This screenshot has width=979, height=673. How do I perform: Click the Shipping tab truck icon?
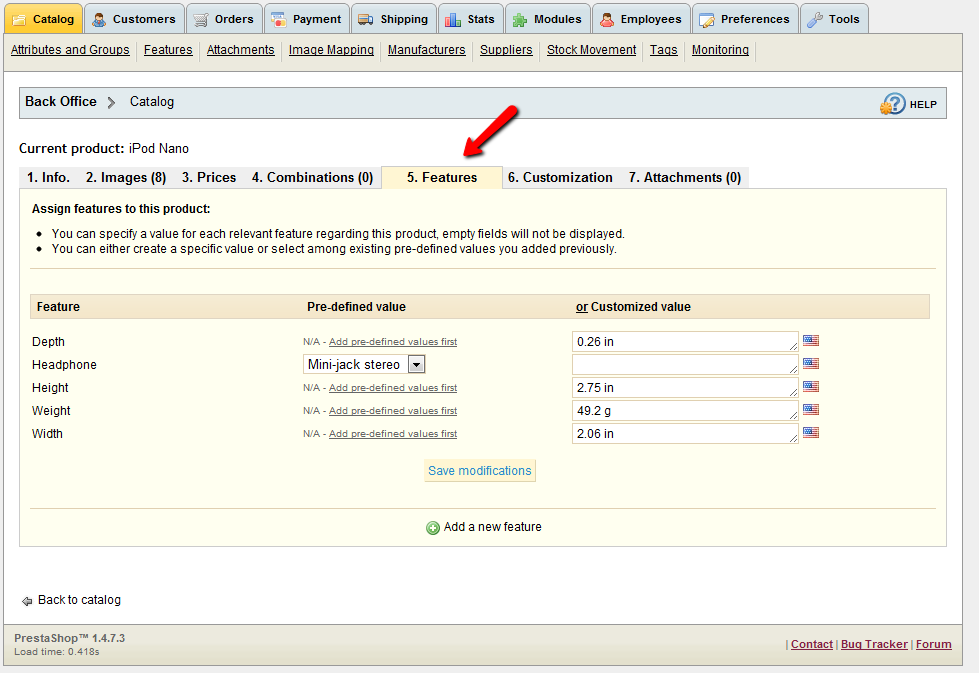(x=366, y=20)
